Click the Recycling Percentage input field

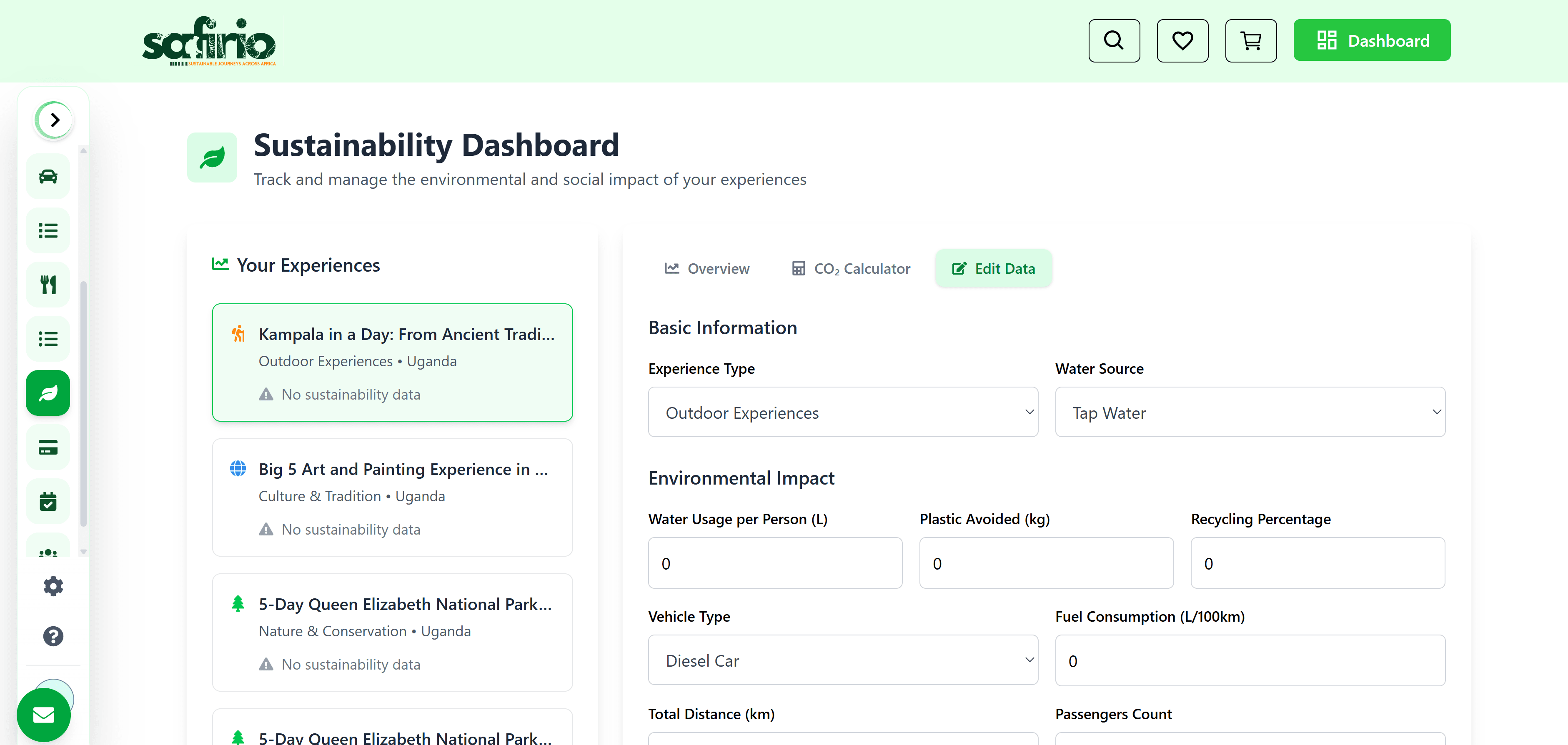click(x=1317, y=563)
